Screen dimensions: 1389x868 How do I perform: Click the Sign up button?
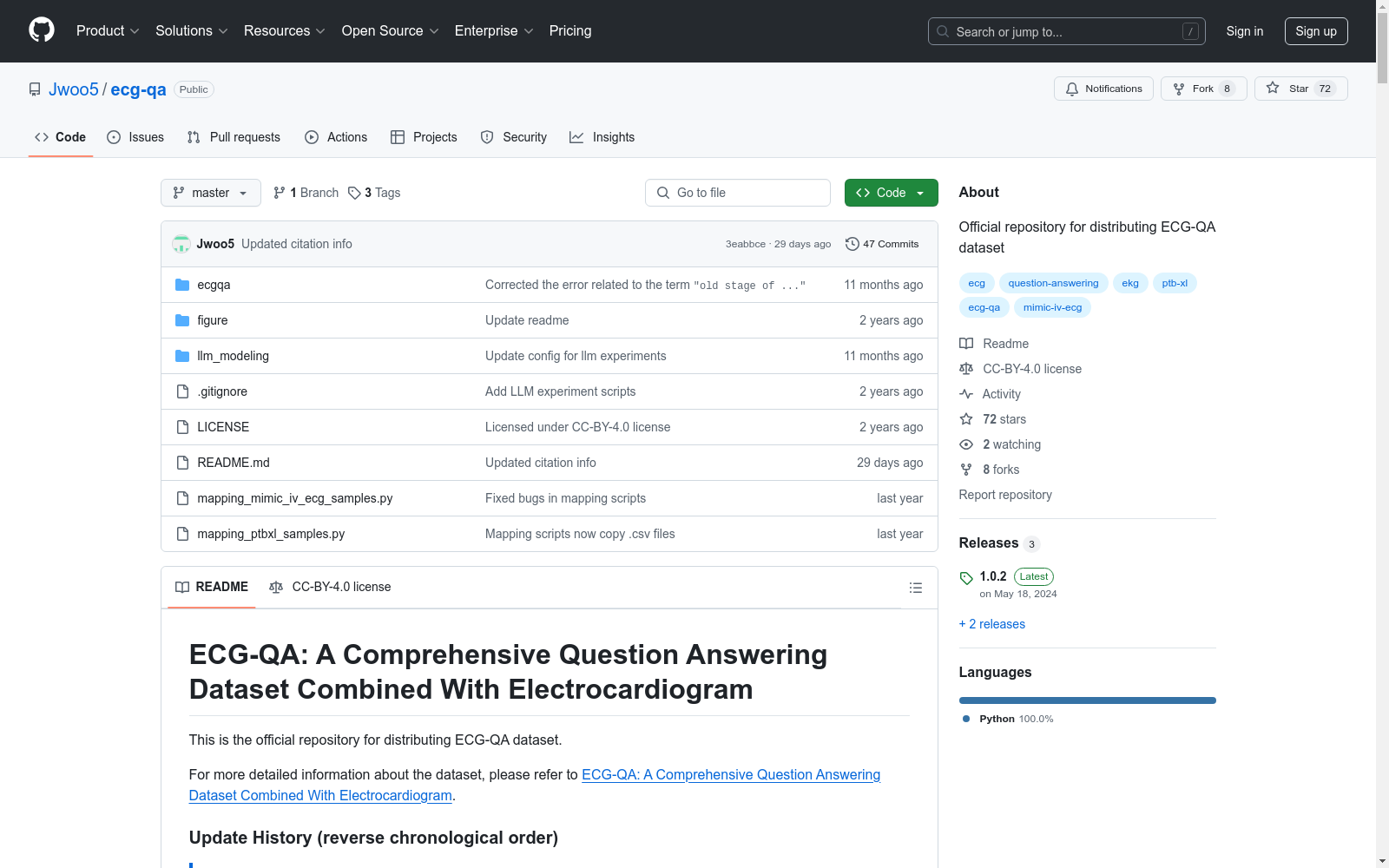tap(1316, 31)
